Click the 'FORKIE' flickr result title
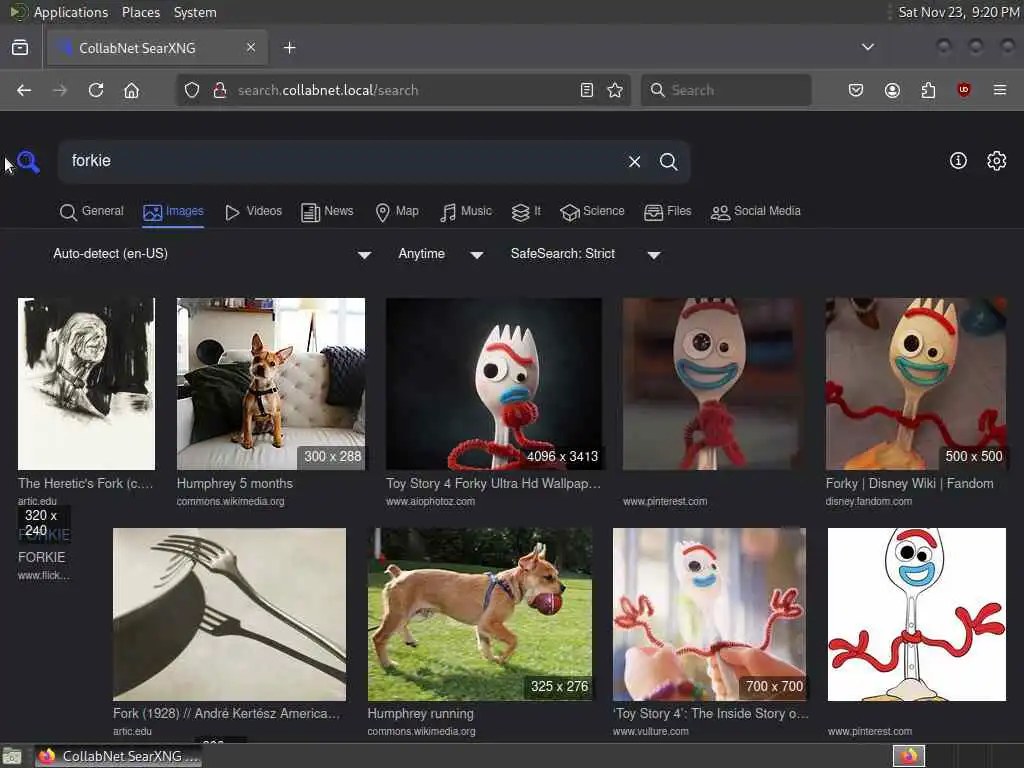The image size is (1024, 768). pos(41,557)
